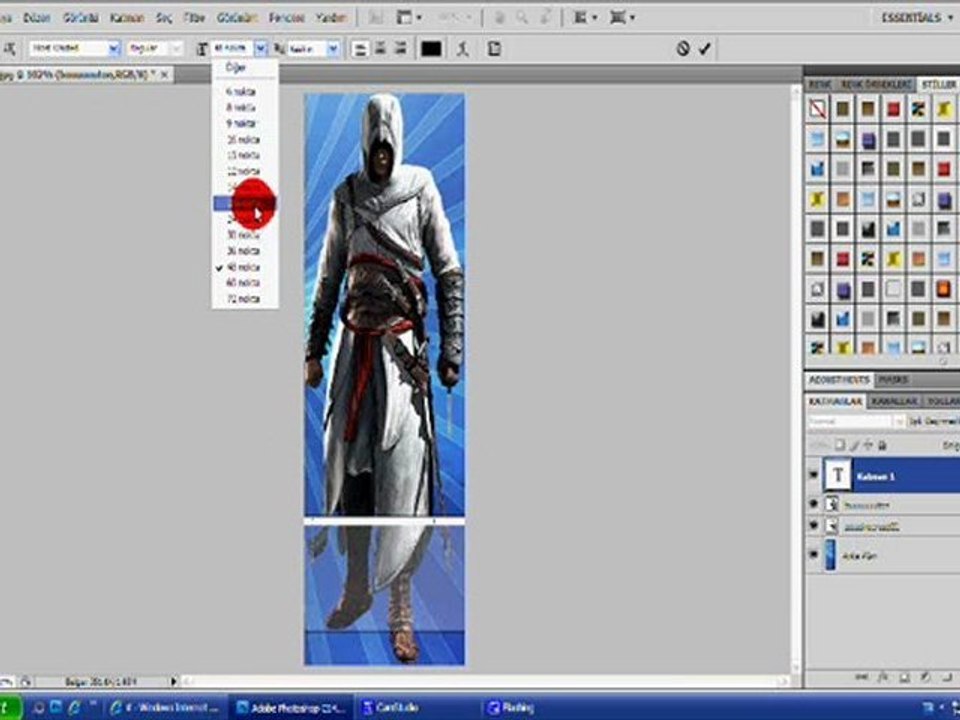Viewport: 960px width, 720px height.
Task: Click the status bar arrow next to Belge info
Action: (174, 681)
